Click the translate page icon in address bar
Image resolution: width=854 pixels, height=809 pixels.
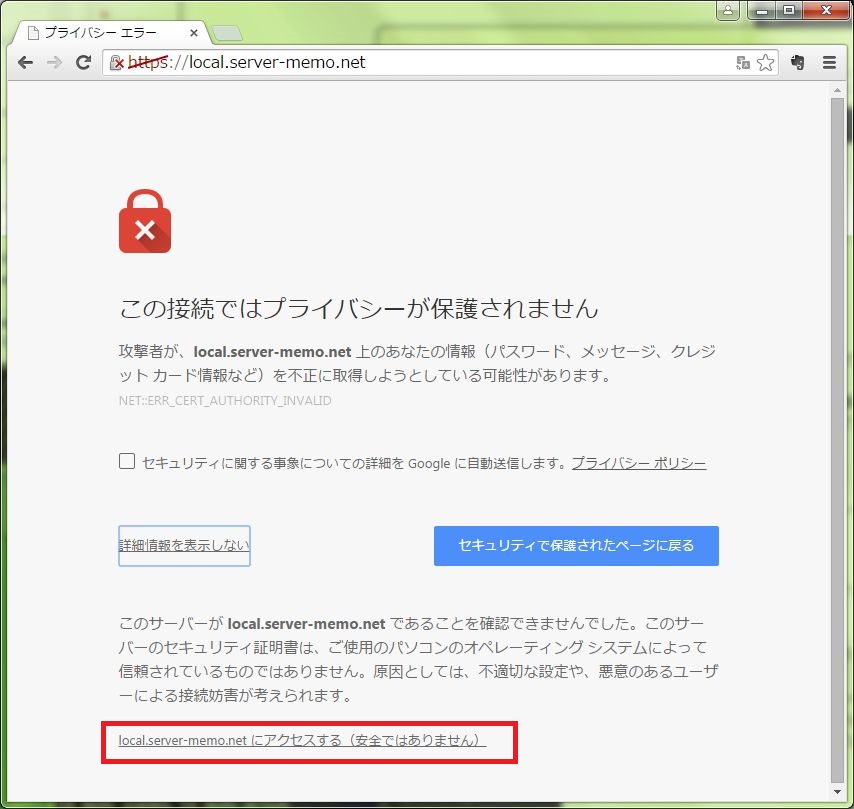coord(743,63)
